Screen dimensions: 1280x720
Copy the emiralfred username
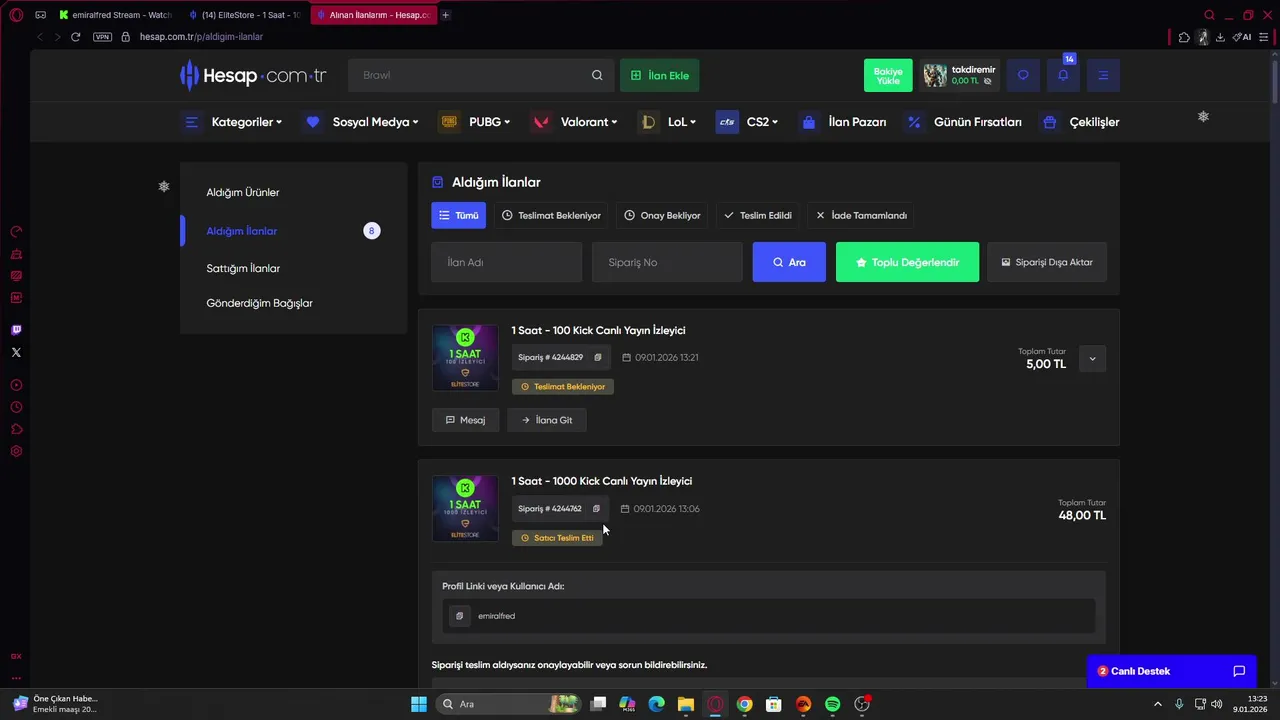(459, 616)
